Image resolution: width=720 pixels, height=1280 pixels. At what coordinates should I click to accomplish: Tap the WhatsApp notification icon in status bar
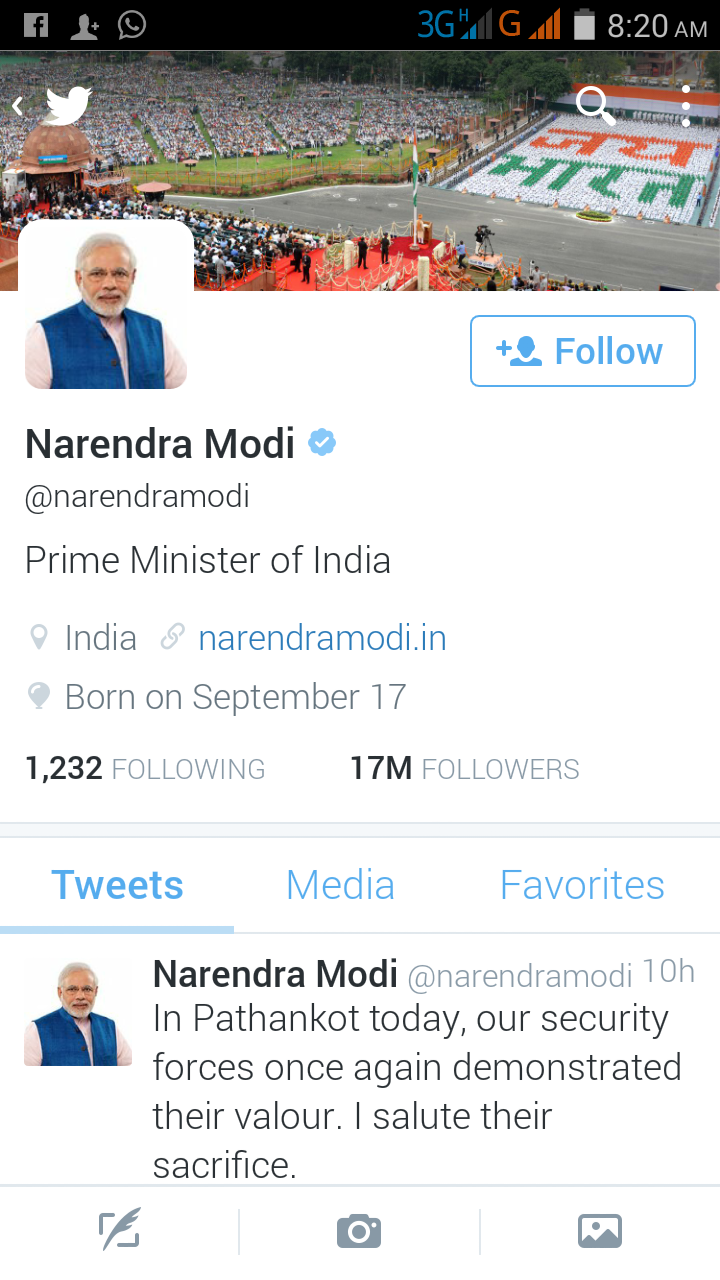pyautogui.click(x=131, y=25)
